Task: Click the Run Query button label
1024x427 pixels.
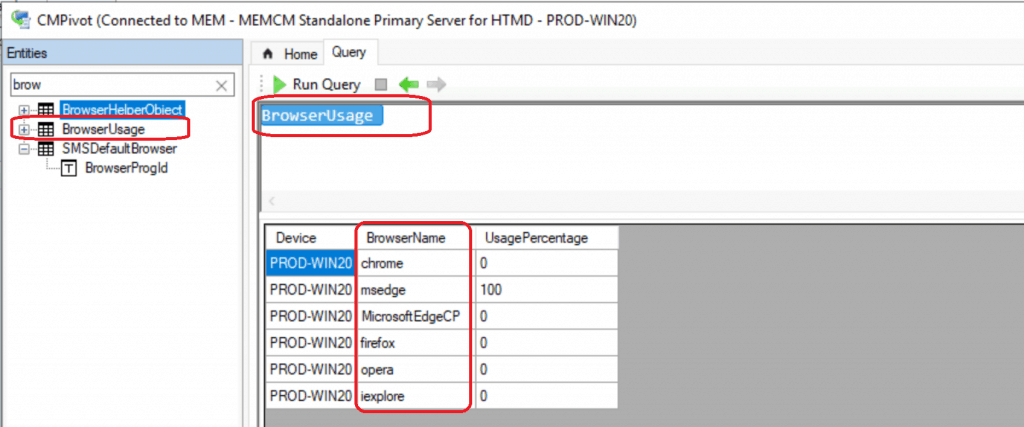Action: point(326,84)
